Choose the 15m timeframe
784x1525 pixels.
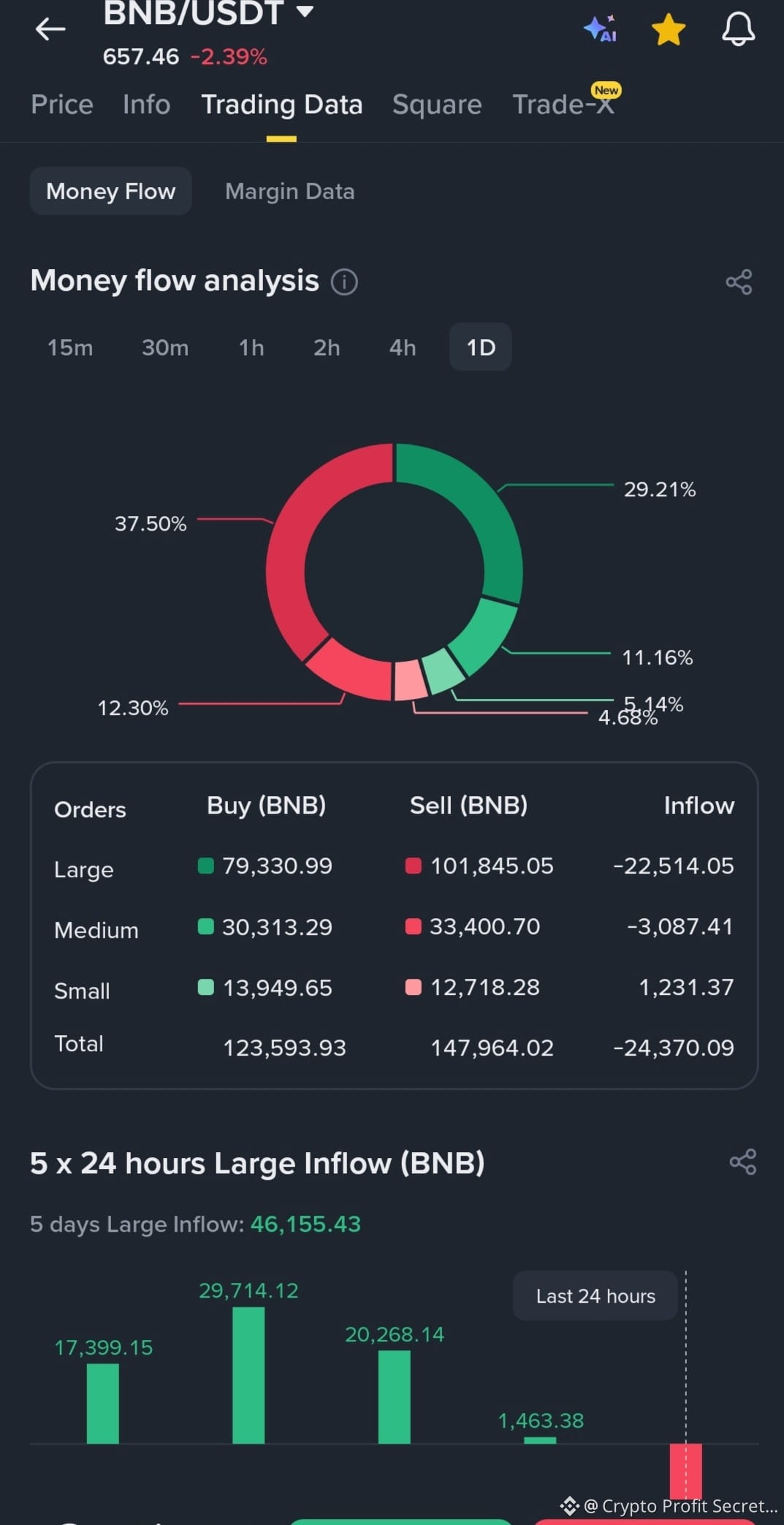coord(70,347)
